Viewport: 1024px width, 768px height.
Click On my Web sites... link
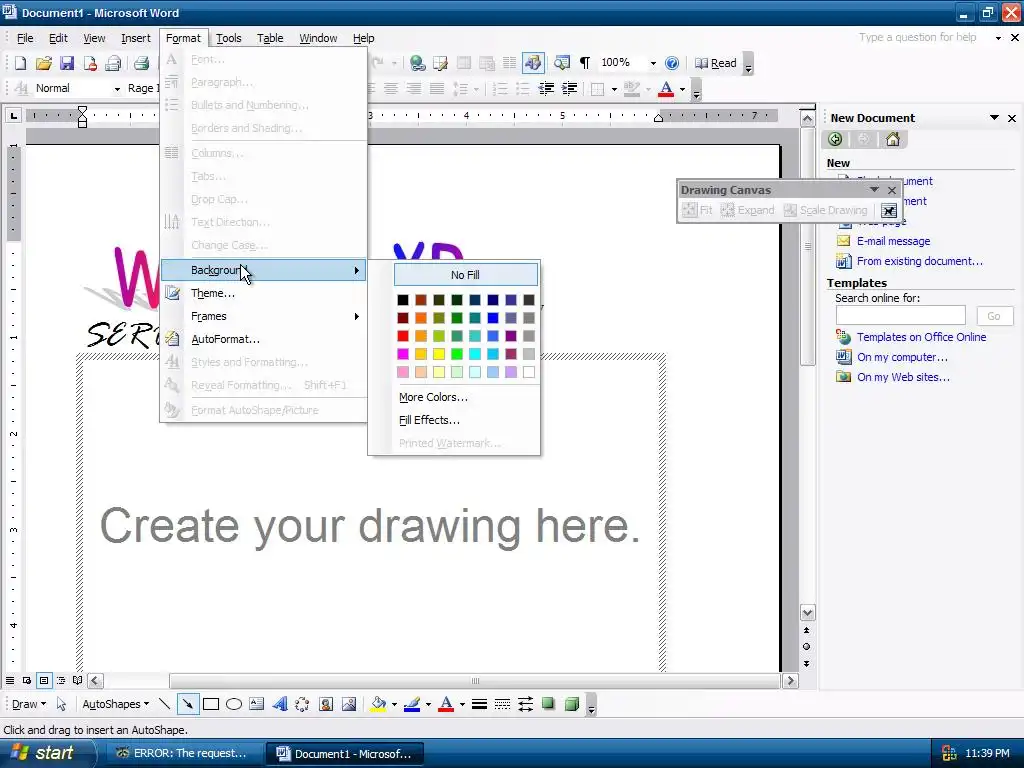[903, 377]
